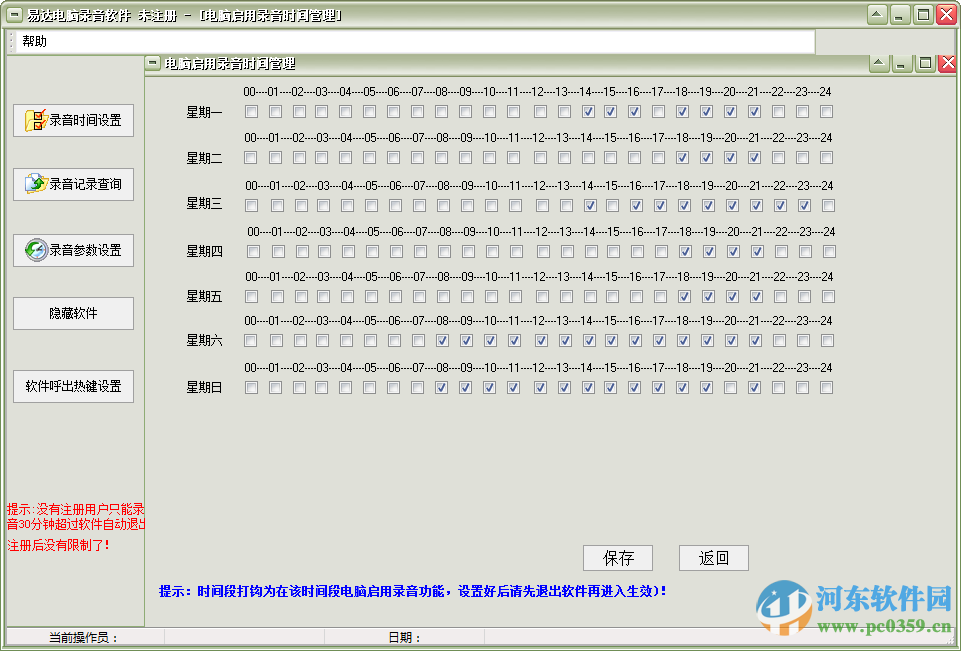Open 软件呼出热键设置 hotkey settings
The image size is (961, 651).
pos(74,386)
